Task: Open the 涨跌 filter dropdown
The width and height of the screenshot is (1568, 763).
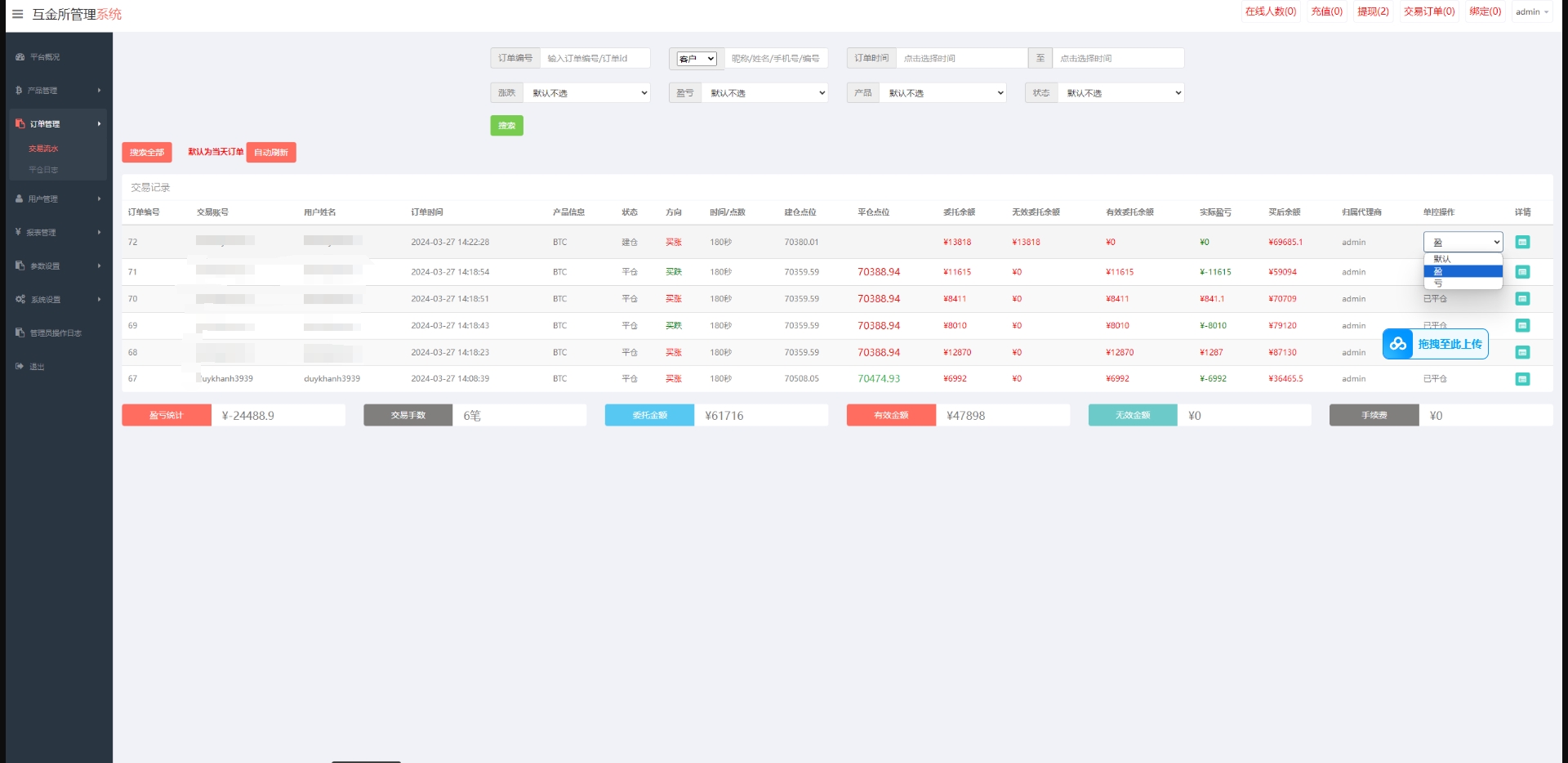Action: 587,93
